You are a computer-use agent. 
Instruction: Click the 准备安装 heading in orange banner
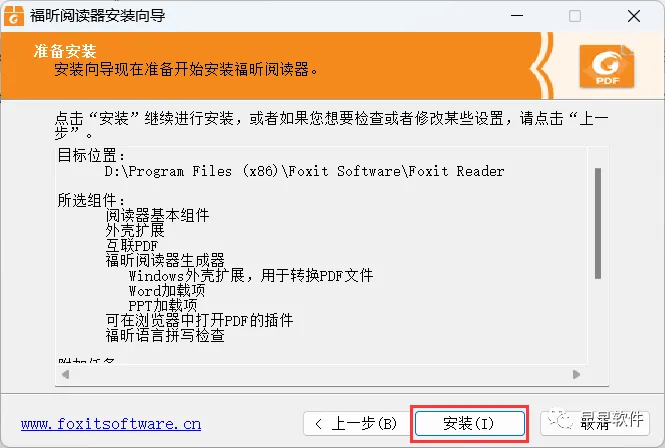pyautogui.click(x=65, y=51)
